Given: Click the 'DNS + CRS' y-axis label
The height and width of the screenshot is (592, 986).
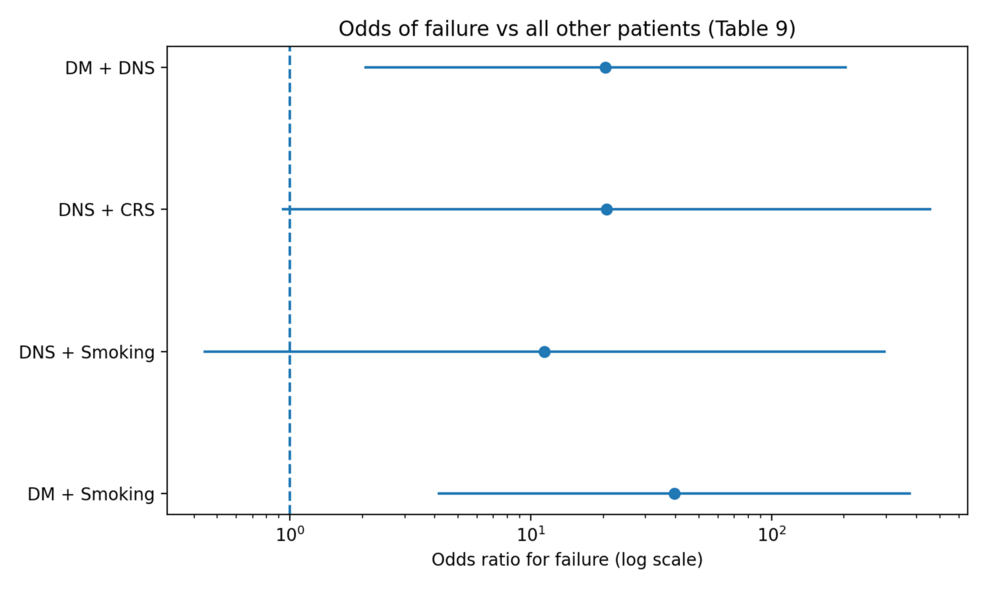Looking at the screenshot, I should pos(106,210).
